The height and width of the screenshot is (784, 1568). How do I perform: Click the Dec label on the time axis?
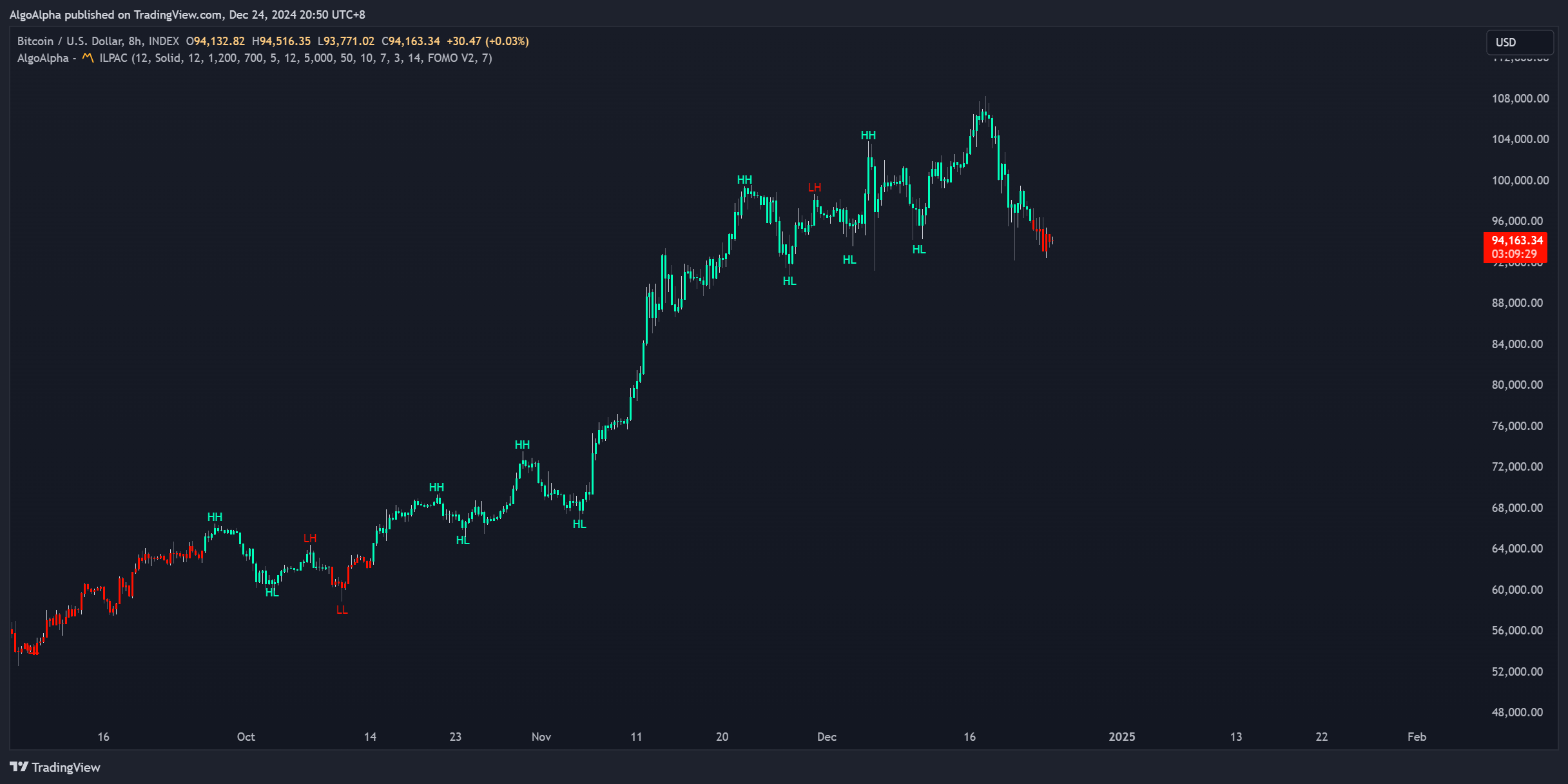pyautogui.click(x=827, y=736)
